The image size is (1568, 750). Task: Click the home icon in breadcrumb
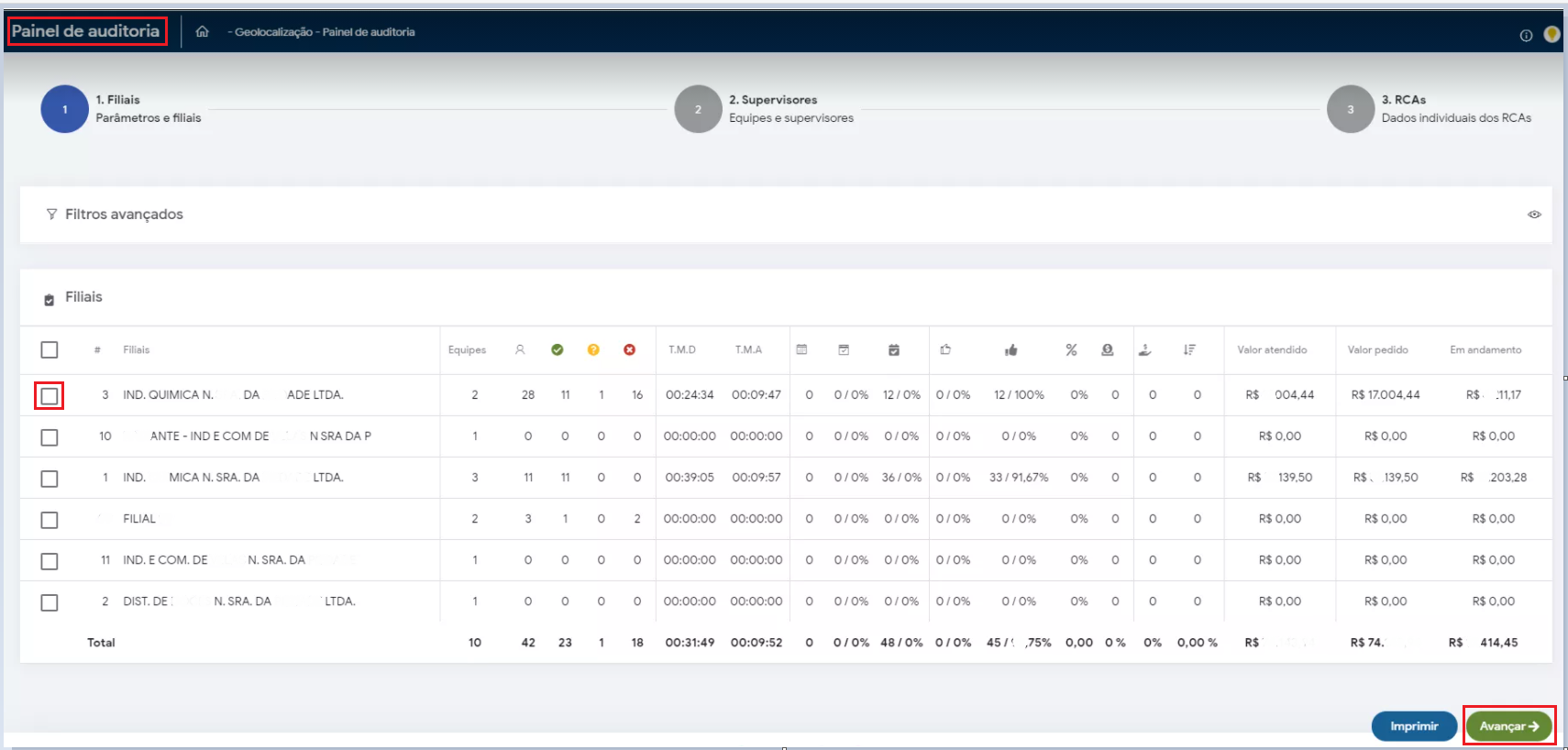point(202,31)
